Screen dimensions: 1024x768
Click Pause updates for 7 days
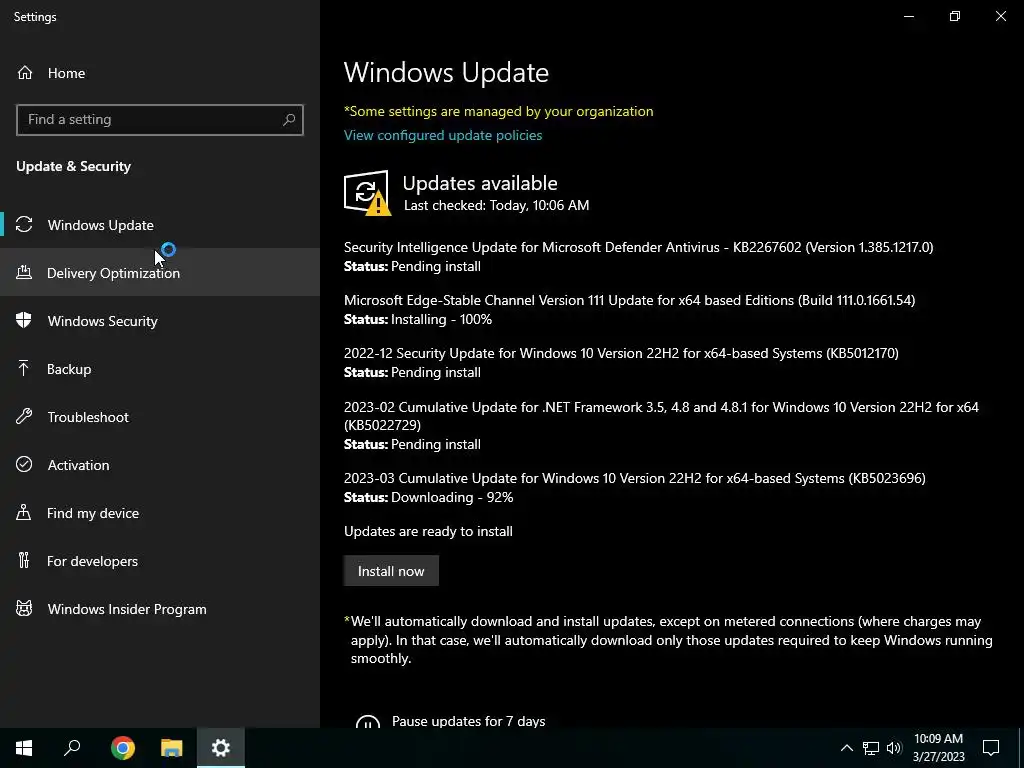(468, 721)
